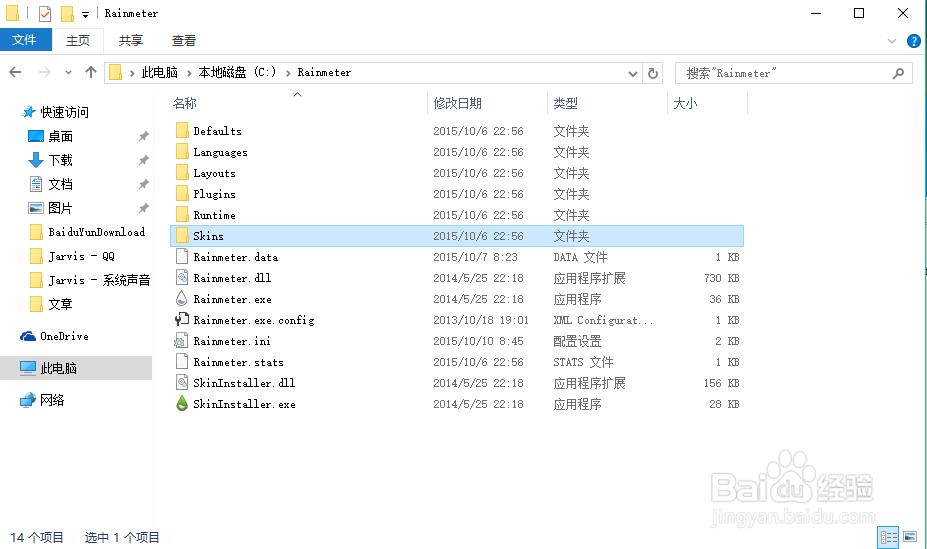Select Jarvis - 系统声音 in the navigation pane
The height and width of the screenshot is (549, 927).
(99, 280)
